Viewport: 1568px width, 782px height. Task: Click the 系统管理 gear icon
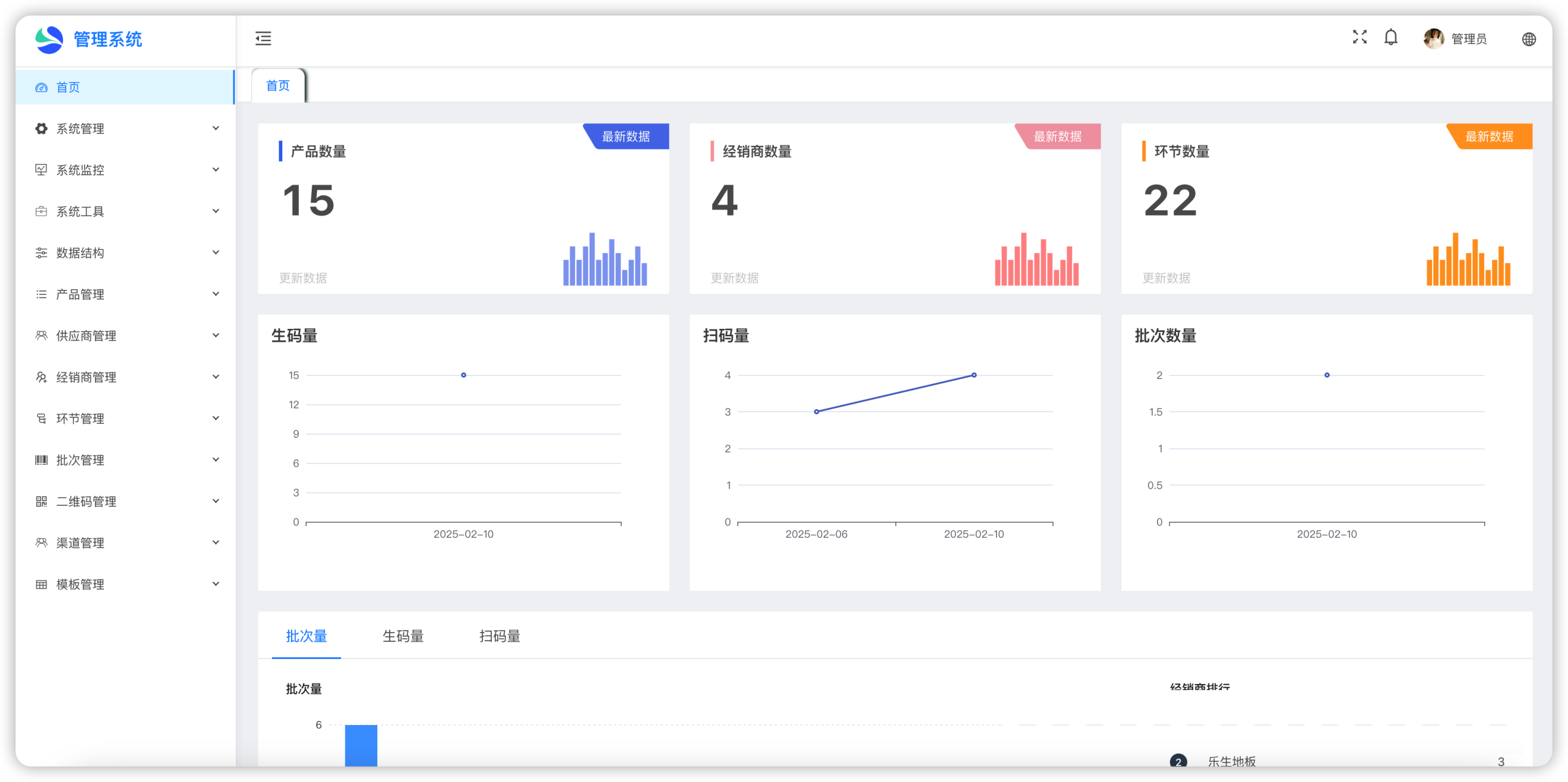click(41, 129)
